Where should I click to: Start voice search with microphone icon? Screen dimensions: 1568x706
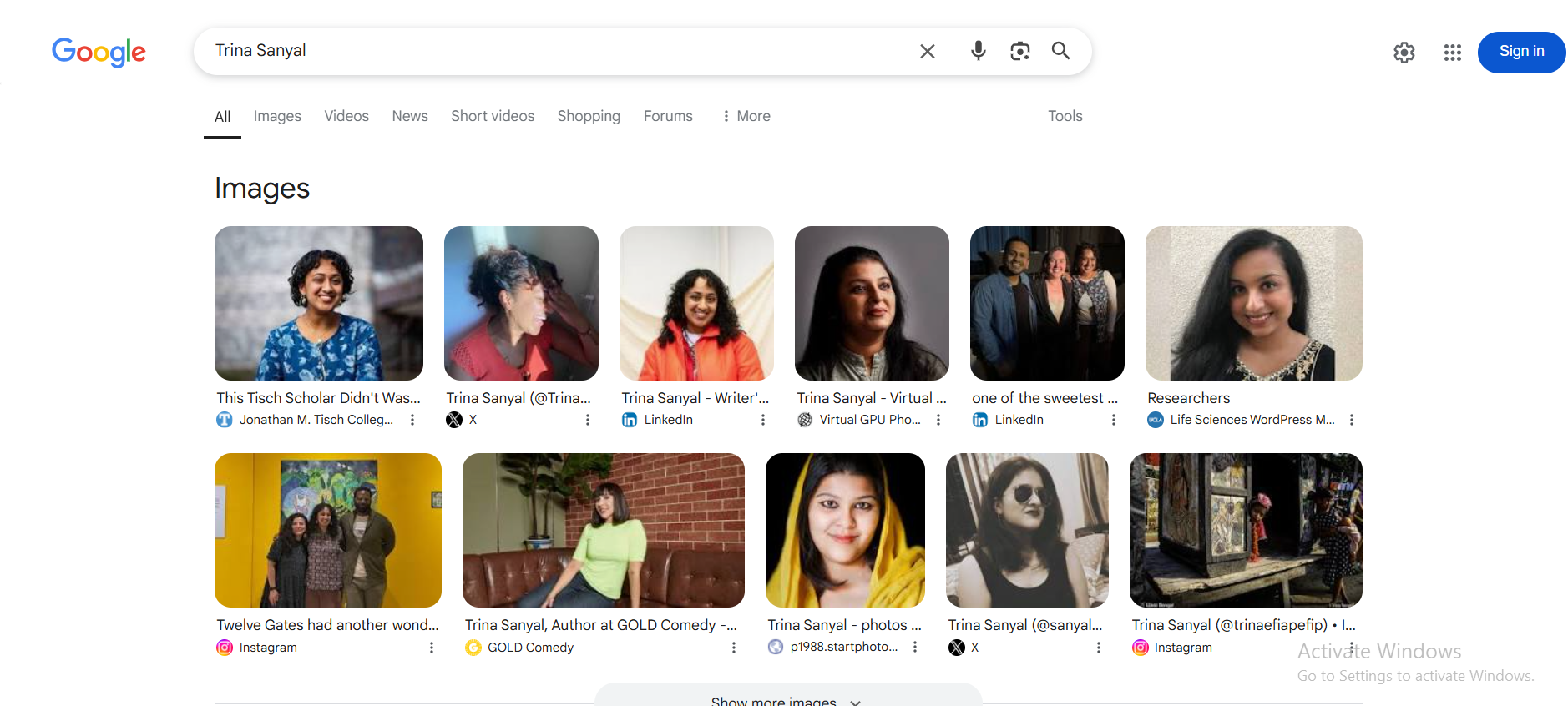978,51
